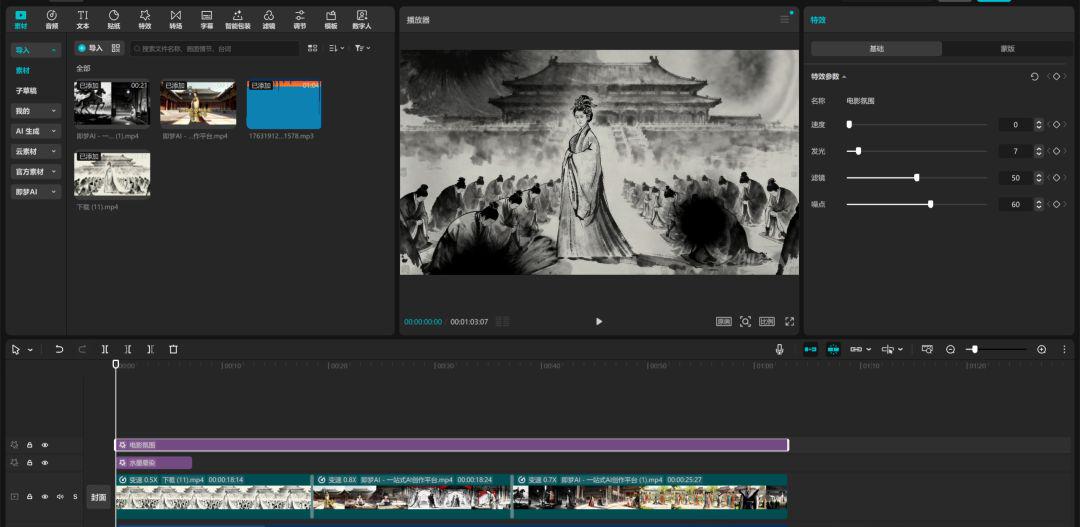Select the 17631912...1578.mp3 audio thumbnail
This screenshot has height=527, width=1080.
pyautogui.click(x=284, y=105)
